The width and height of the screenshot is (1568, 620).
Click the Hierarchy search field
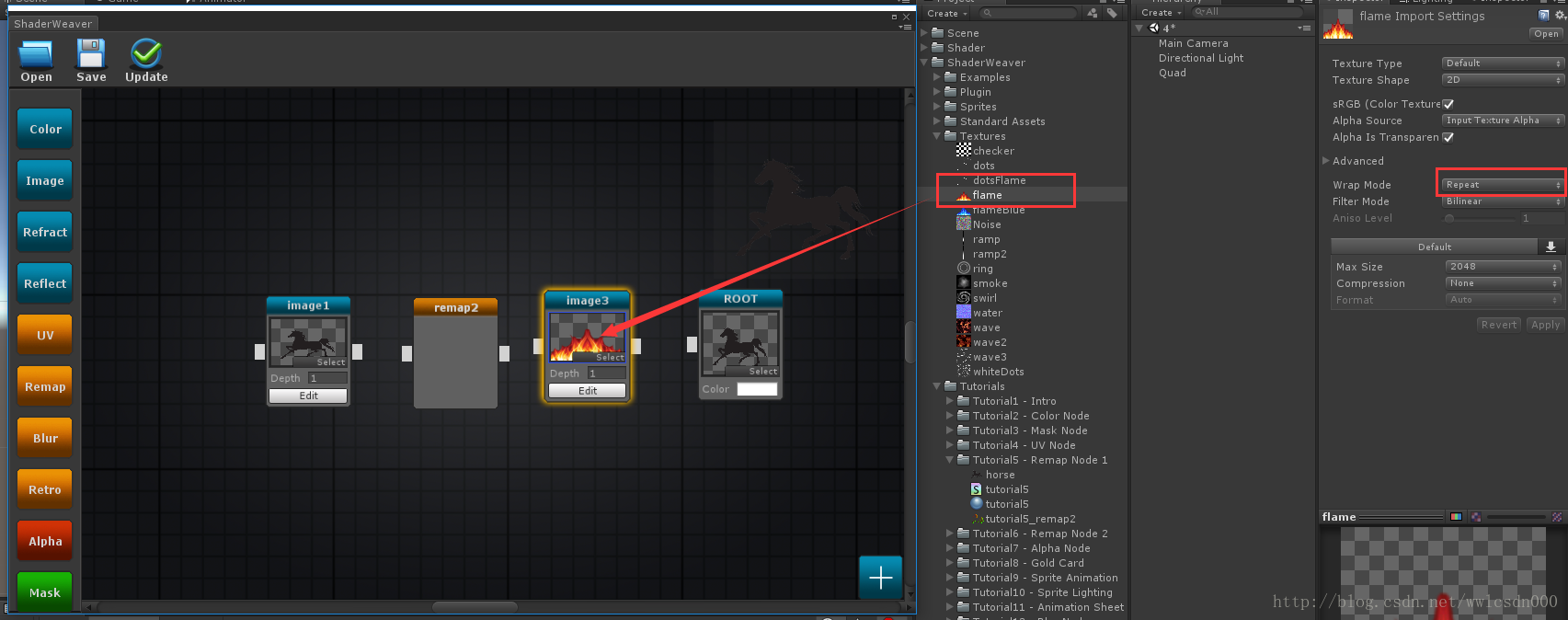[1247, 12]
